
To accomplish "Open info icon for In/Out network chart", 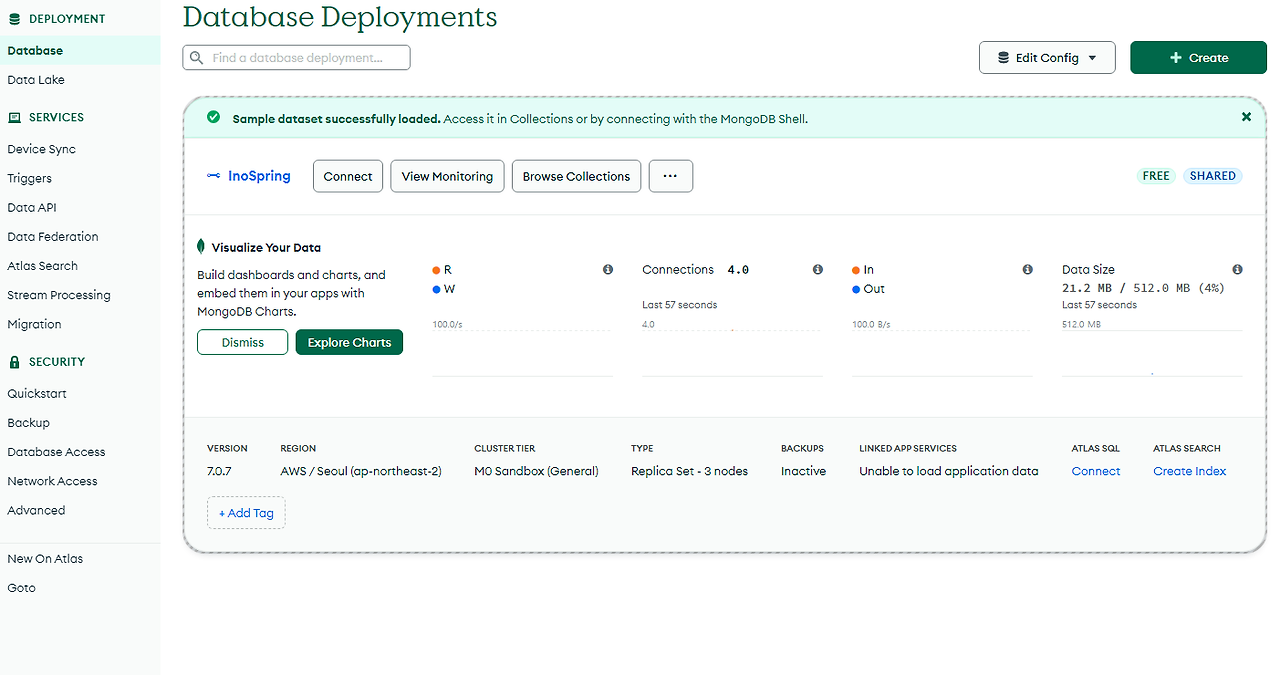I will (x=1028, y=270).
